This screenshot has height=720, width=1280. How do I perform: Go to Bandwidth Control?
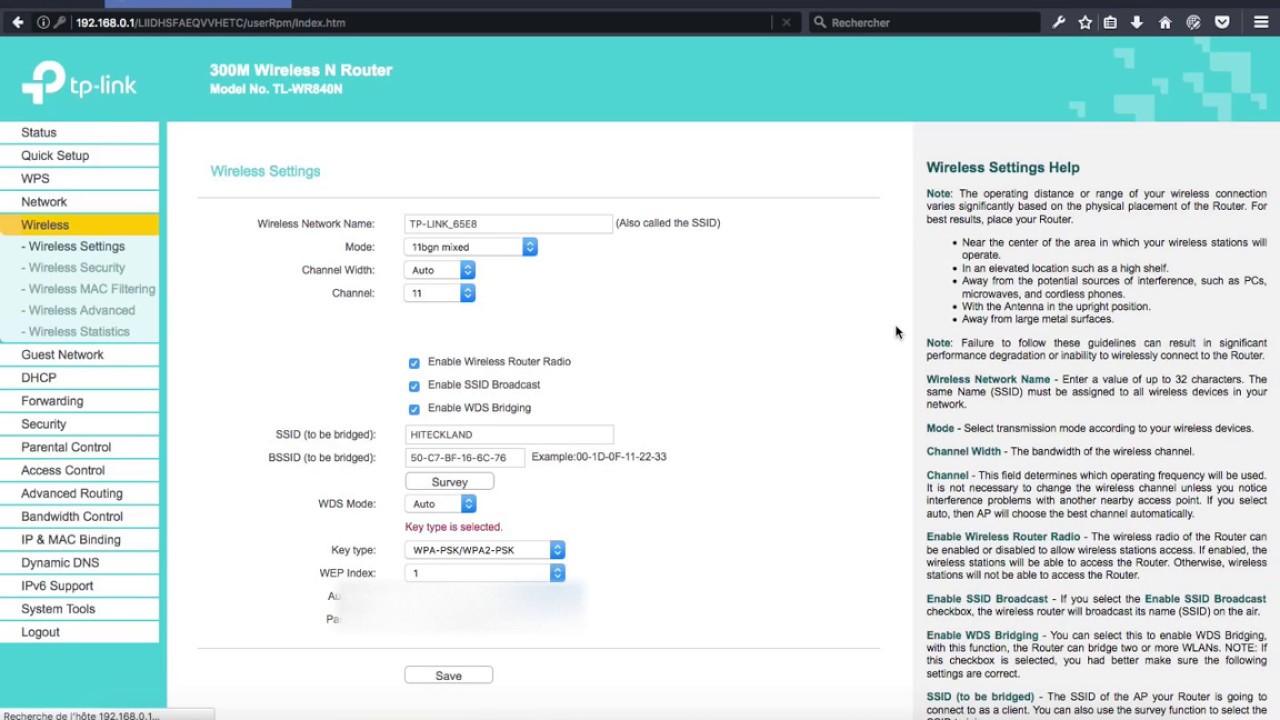click(79, 516)
